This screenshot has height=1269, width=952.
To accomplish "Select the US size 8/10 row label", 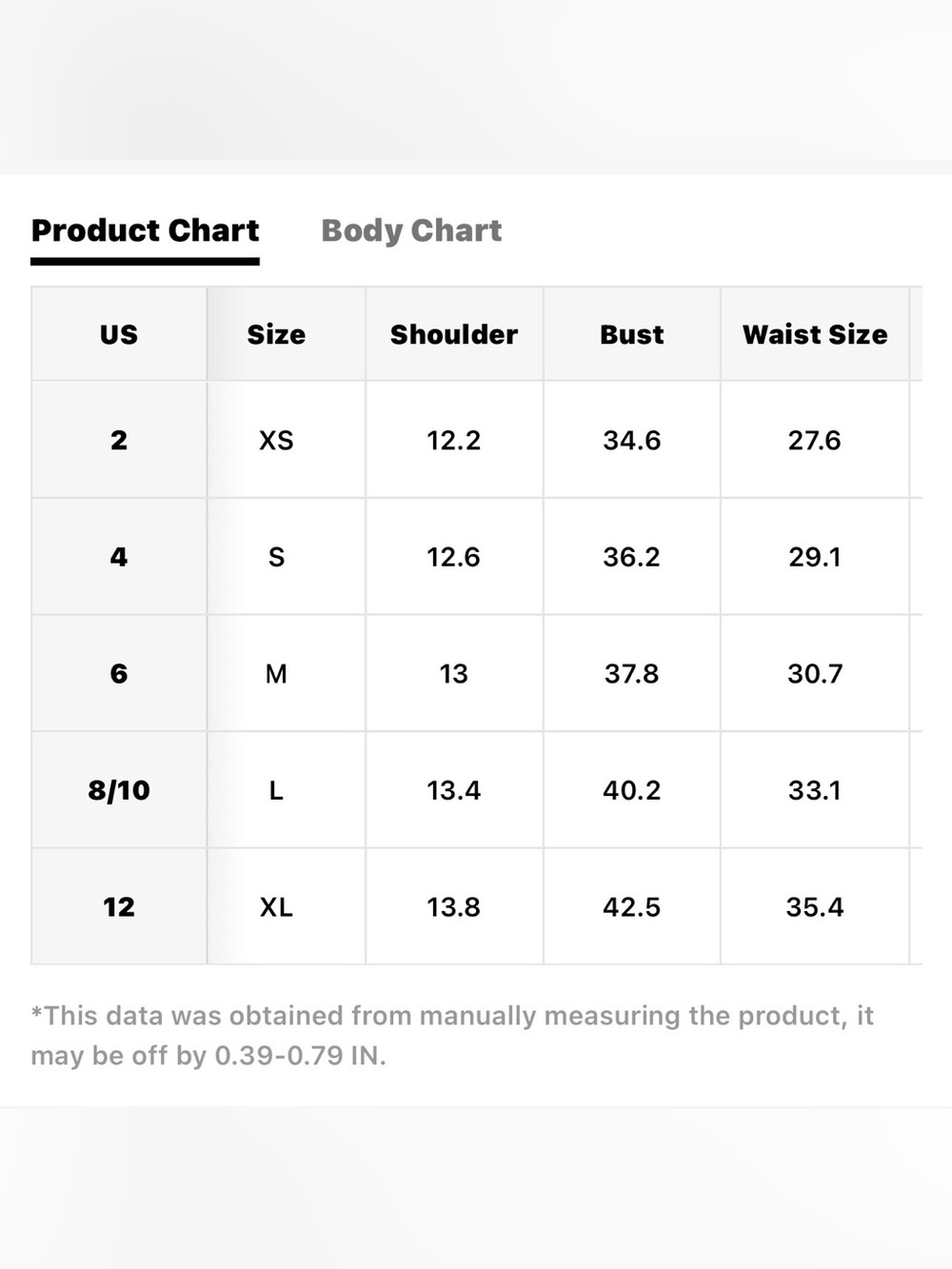I will coord(119,790).
